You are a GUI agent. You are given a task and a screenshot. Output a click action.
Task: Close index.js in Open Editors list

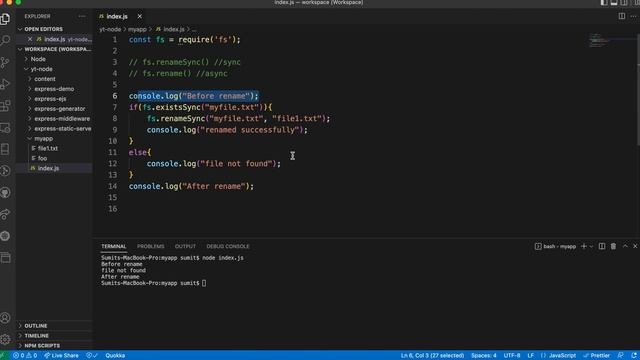pos(30,39)
